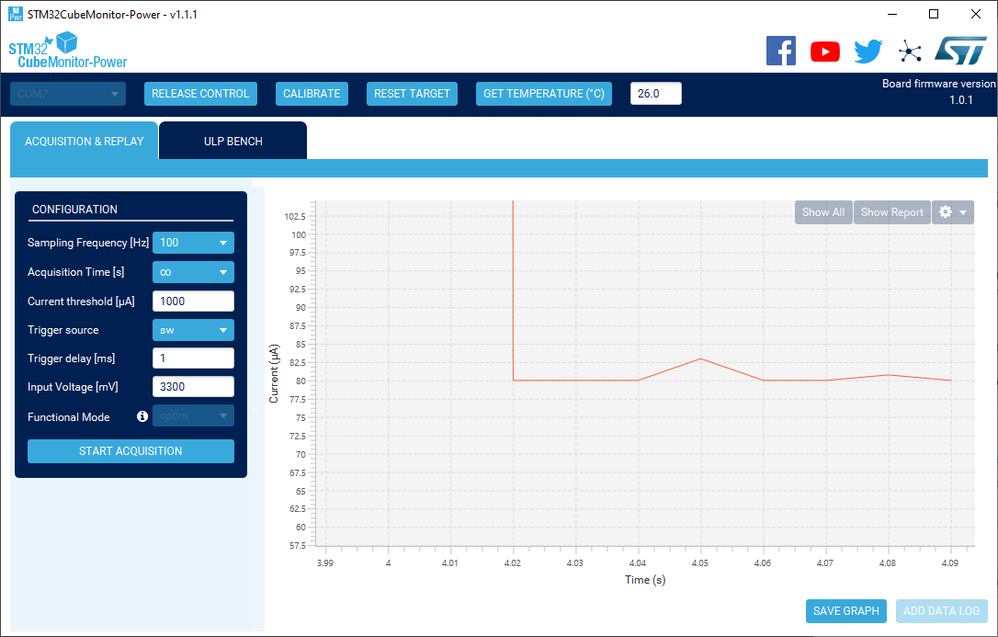This screenshot has height=637, width=998.
Task: Open the Facebook page icon
Action: [x=781, y=51]
